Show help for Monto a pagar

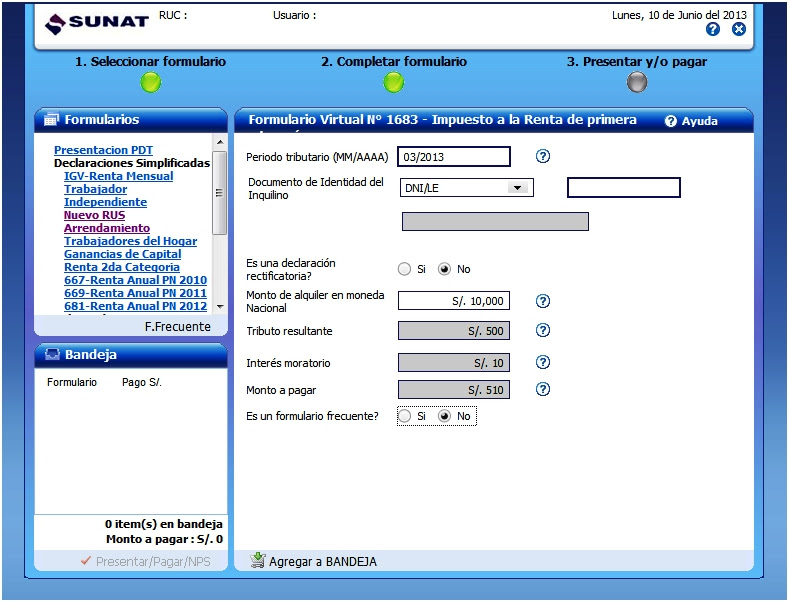point(542,390)
